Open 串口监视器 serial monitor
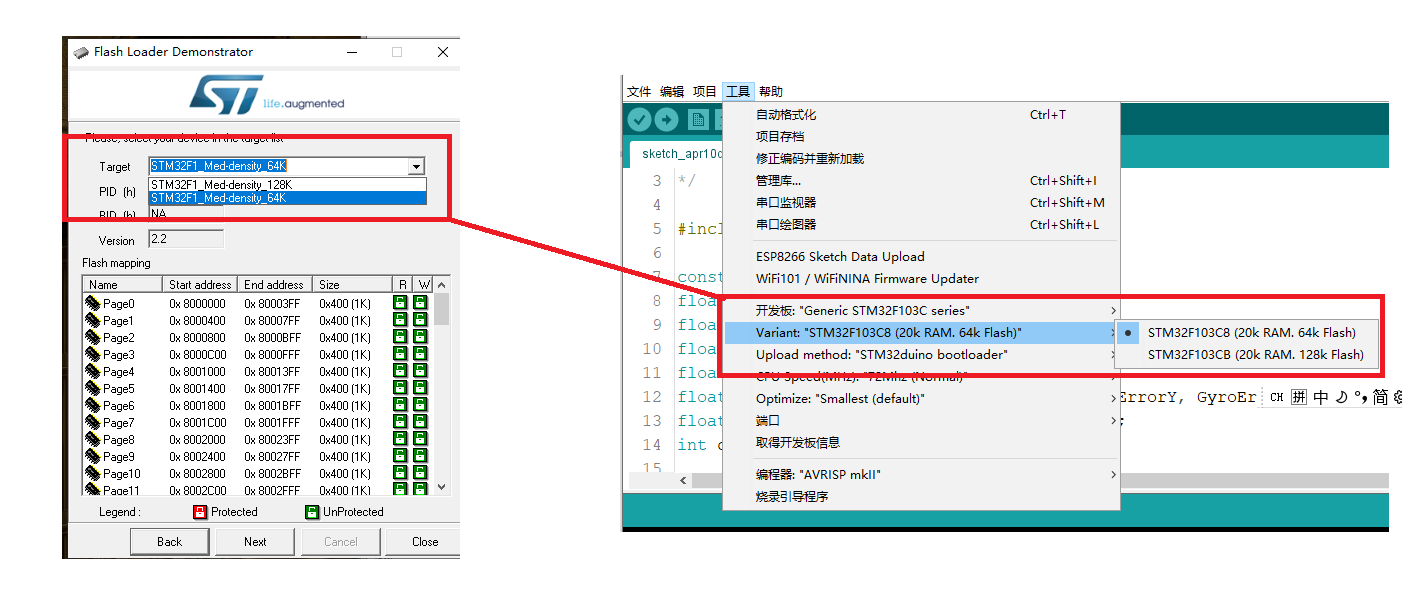The height and width of the screenshot is (603, 1402). [920, 202]
